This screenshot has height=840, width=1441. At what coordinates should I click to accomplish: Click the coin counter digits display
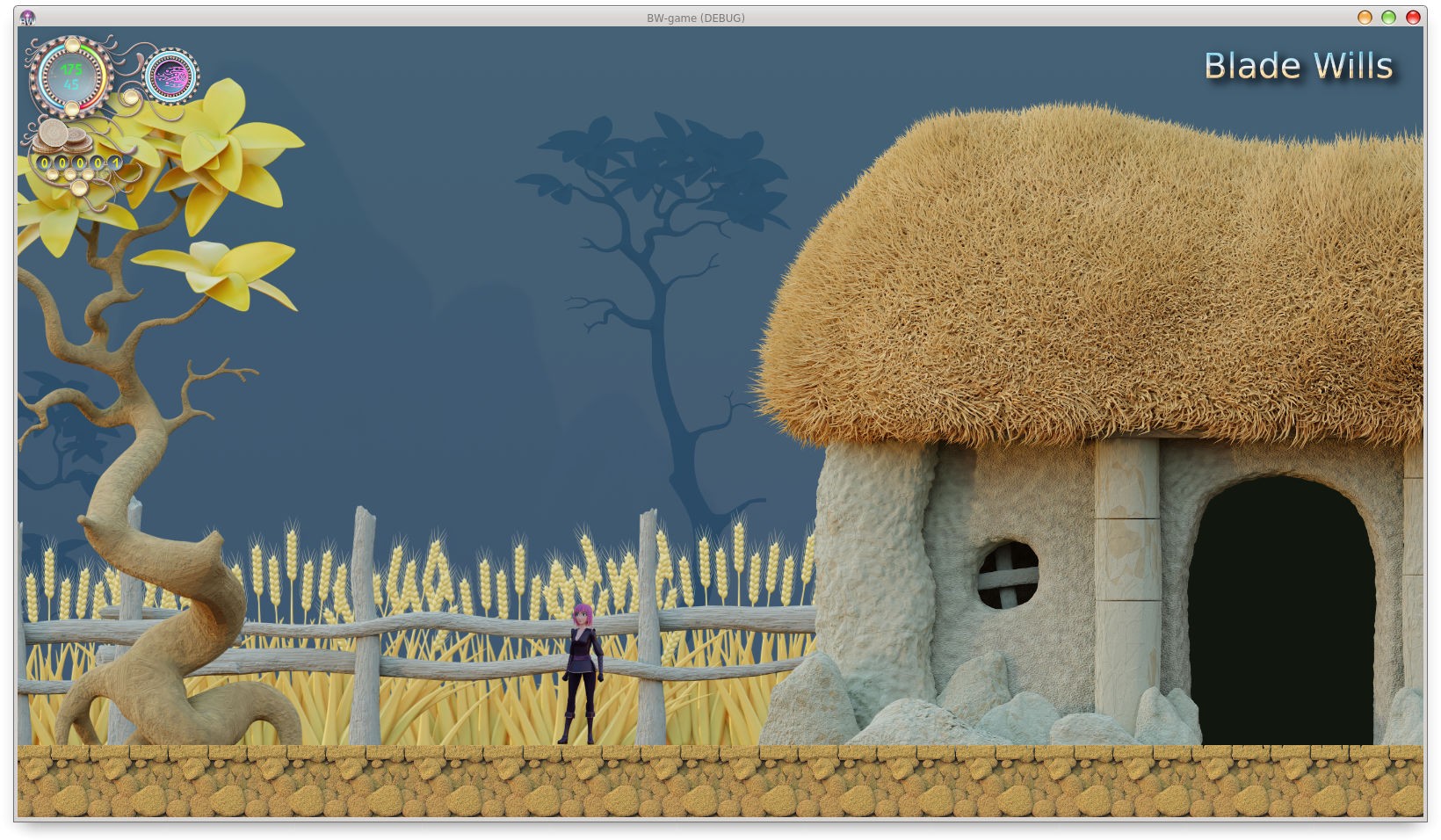click(x=79, y=163)
